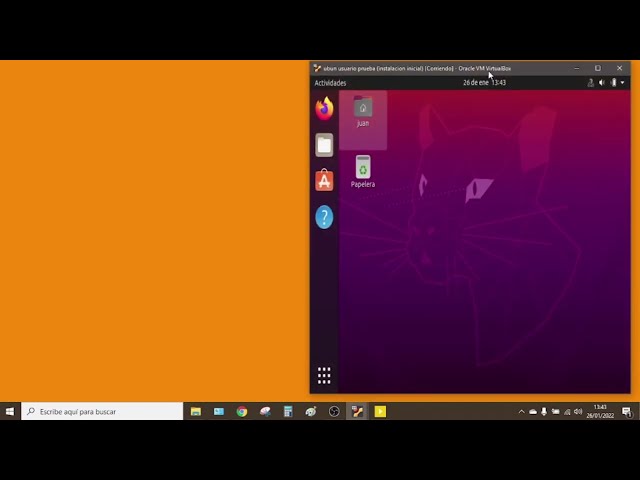Open File Explorer from the taskbar
This screenshot has width=640, height=480.
[x=196, y=411]
